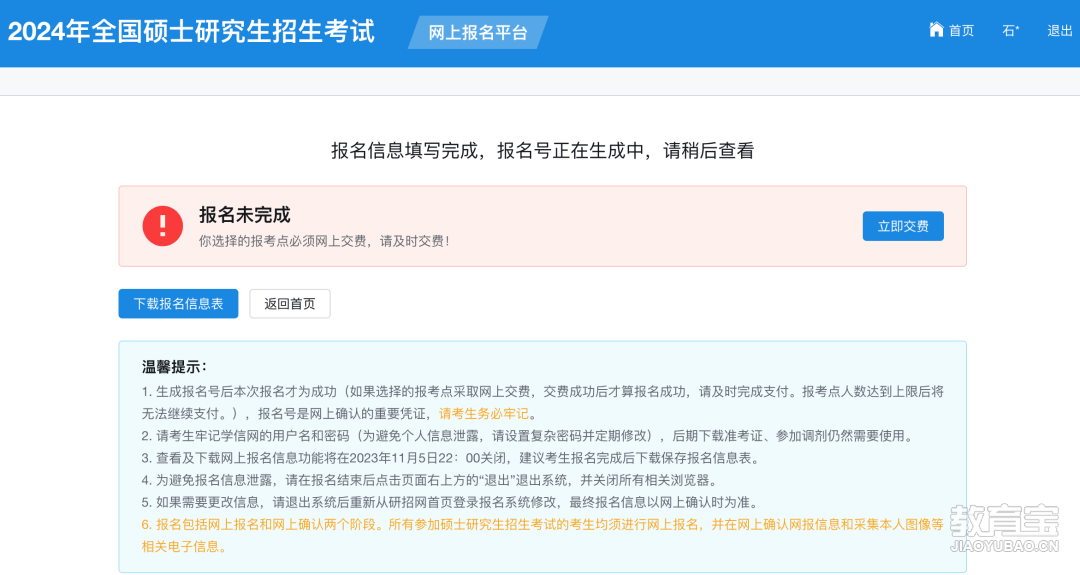Click the 你选择的报考点必须网上交费 notice text
The height and width of the screenshot is (575, 1080).
point(324,241)
